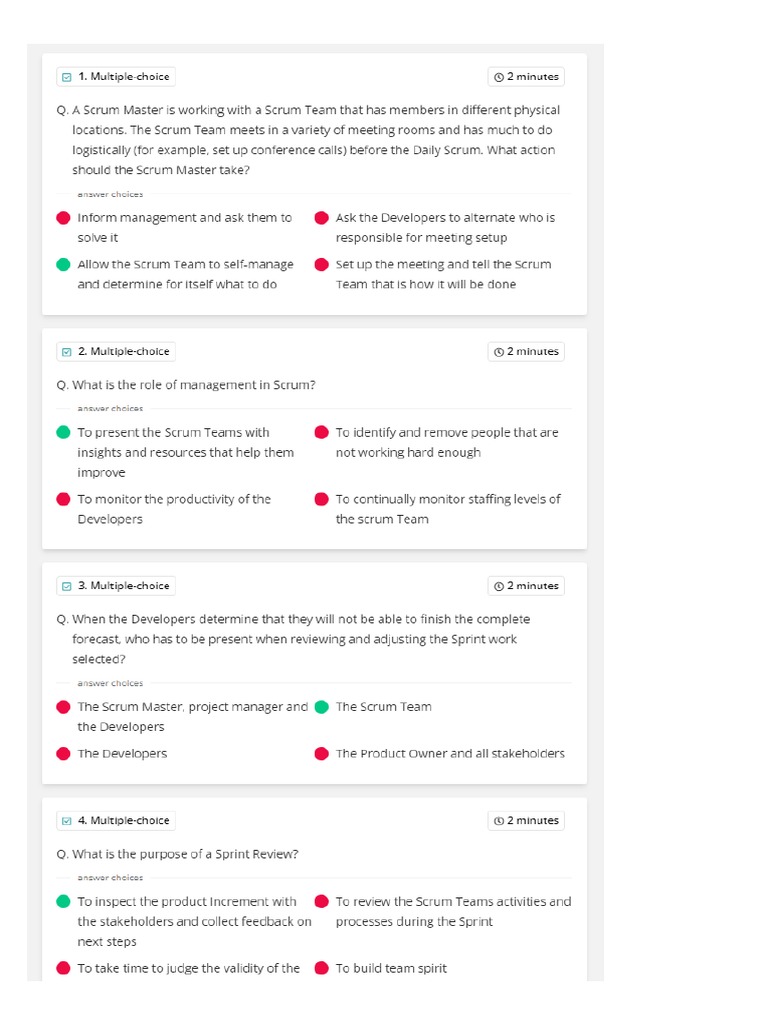
Task: Click the clock icon on question 4 timer
Action: 498,821
